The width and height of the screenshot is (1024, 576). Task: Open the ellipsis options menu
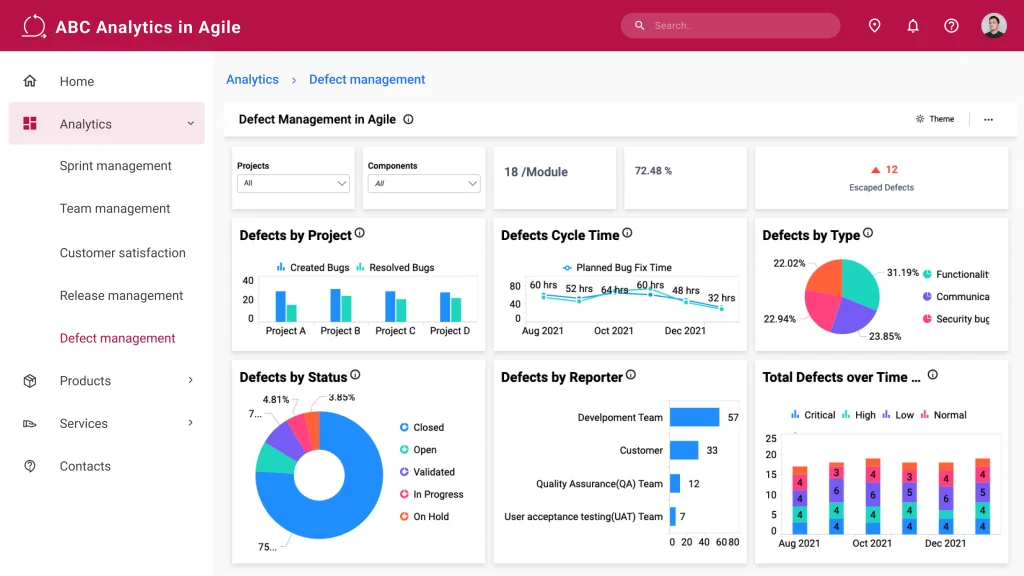coord(988,119)
